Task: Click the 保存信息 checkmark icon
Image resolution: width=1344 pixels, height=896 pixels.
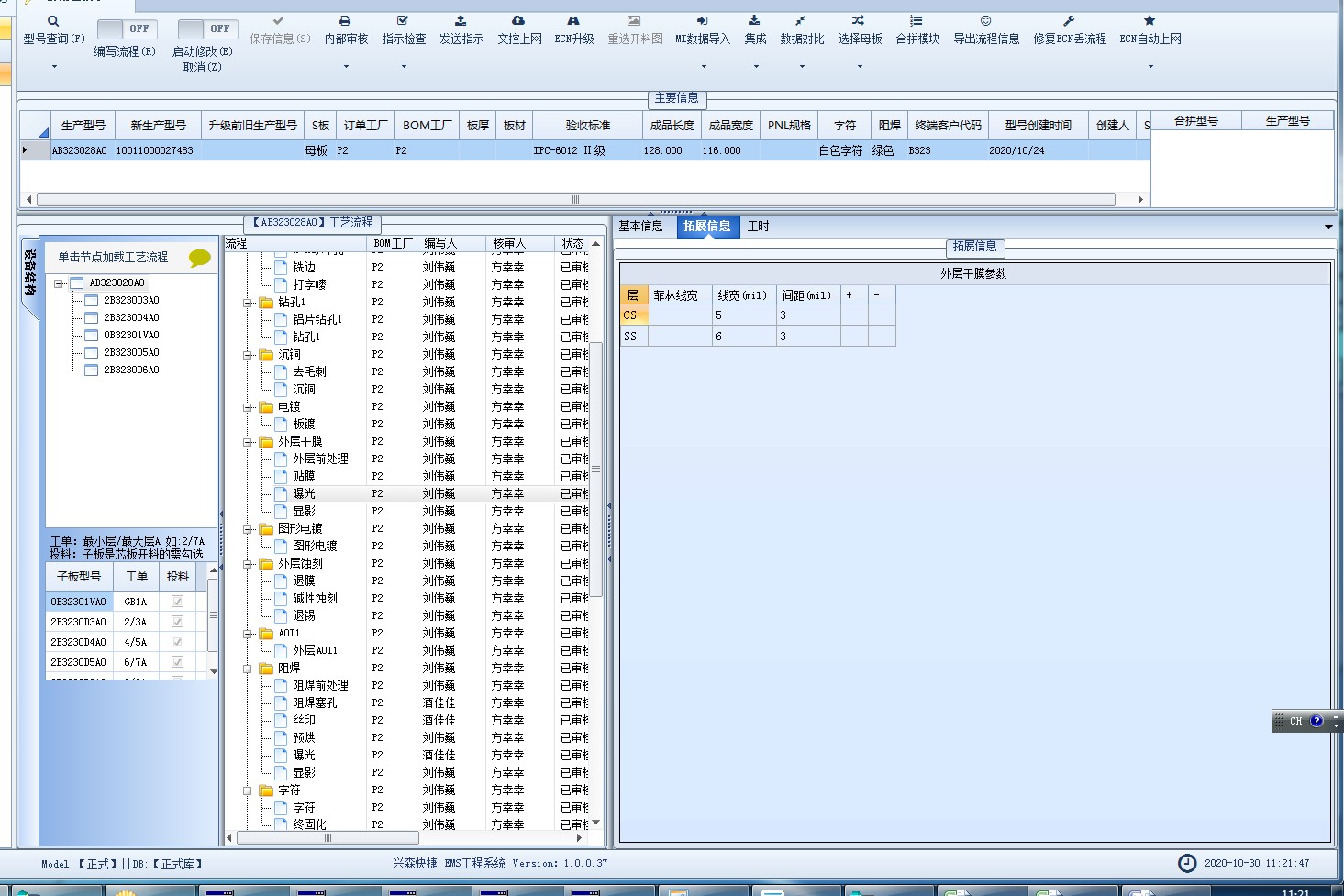Action: [x=279, y=20]
